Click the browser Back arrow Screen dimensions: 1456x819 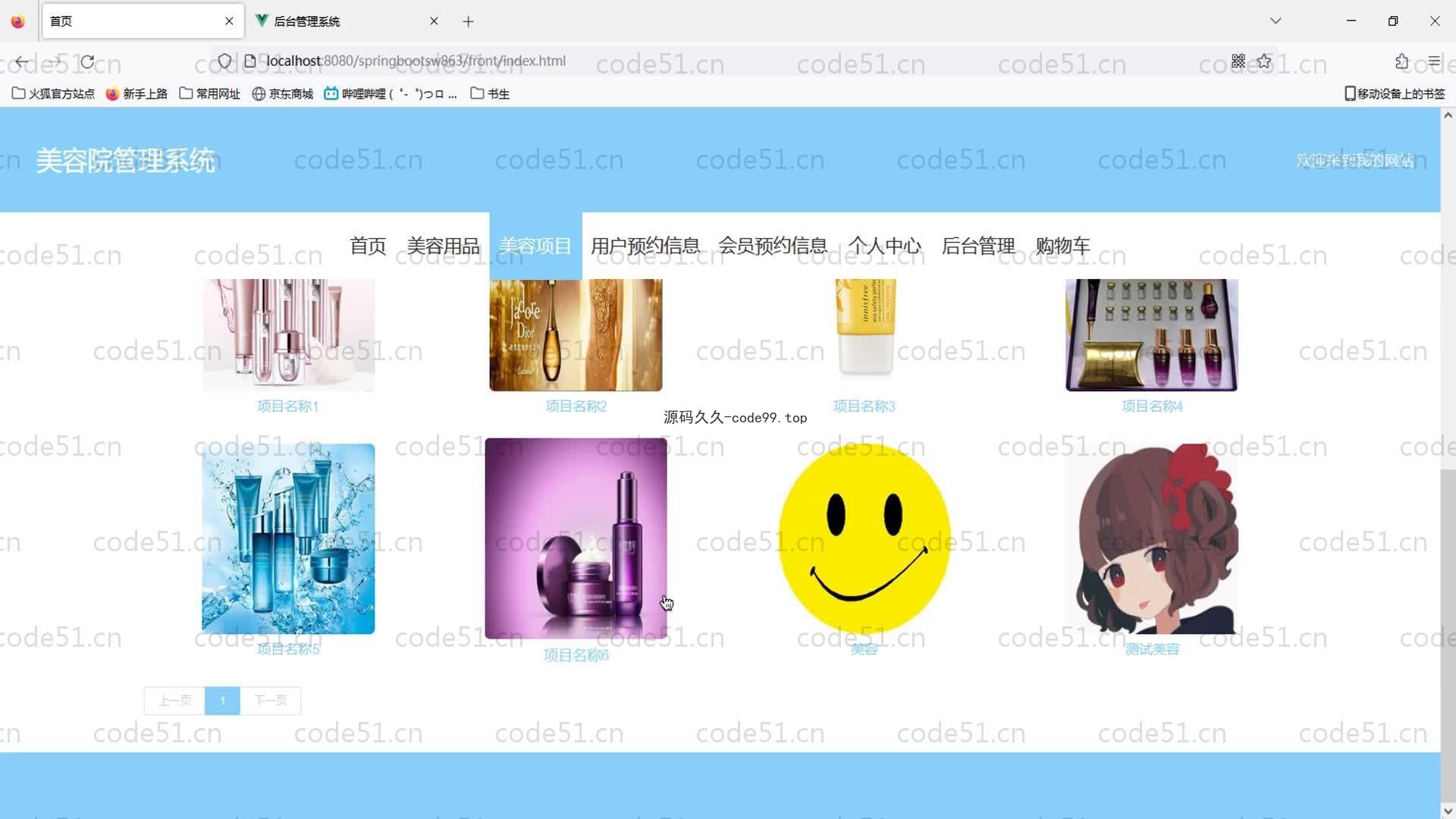tap(22, 61)
